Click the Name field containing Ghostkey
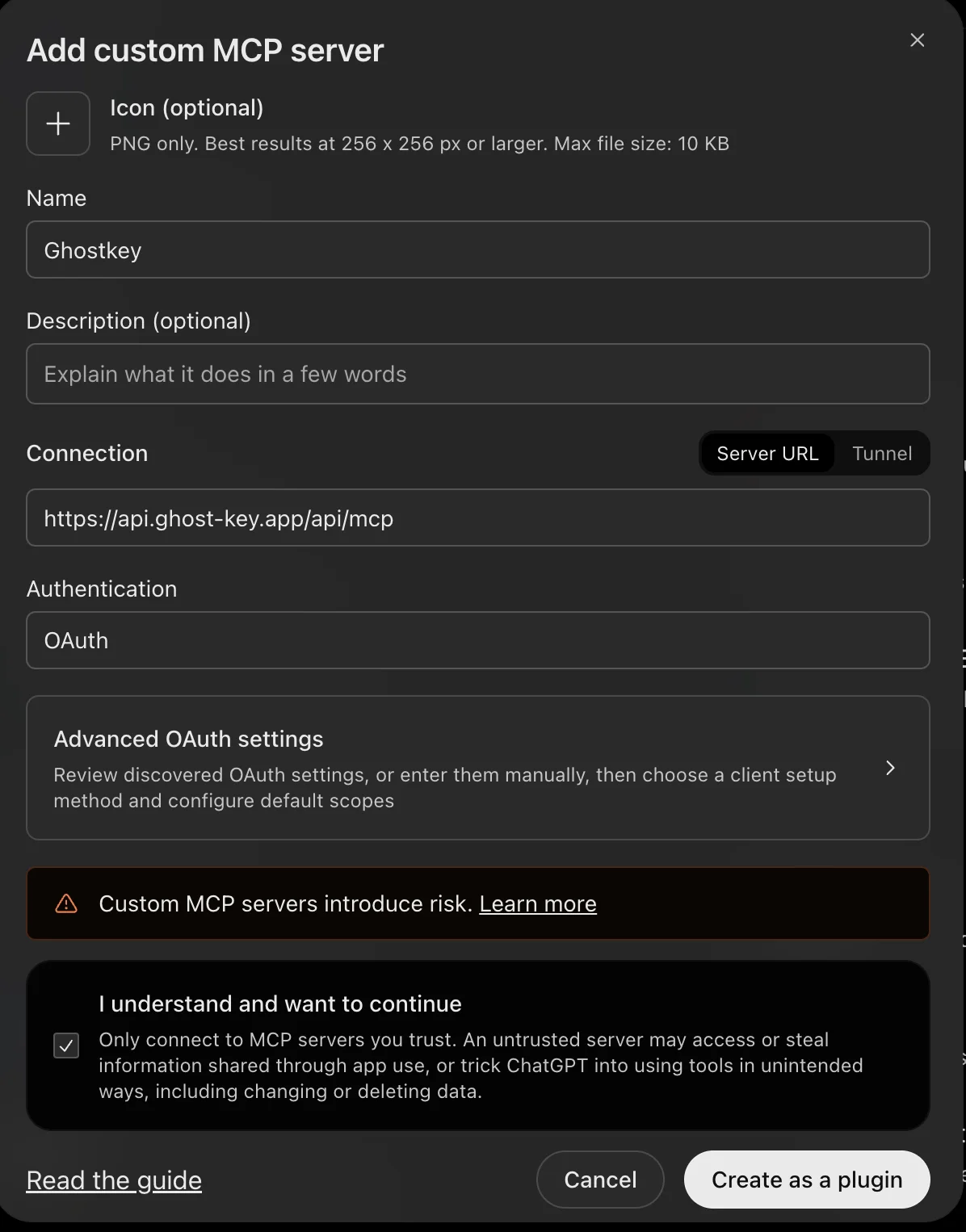This screenshot has width=966, height=1232. point(478,249)
